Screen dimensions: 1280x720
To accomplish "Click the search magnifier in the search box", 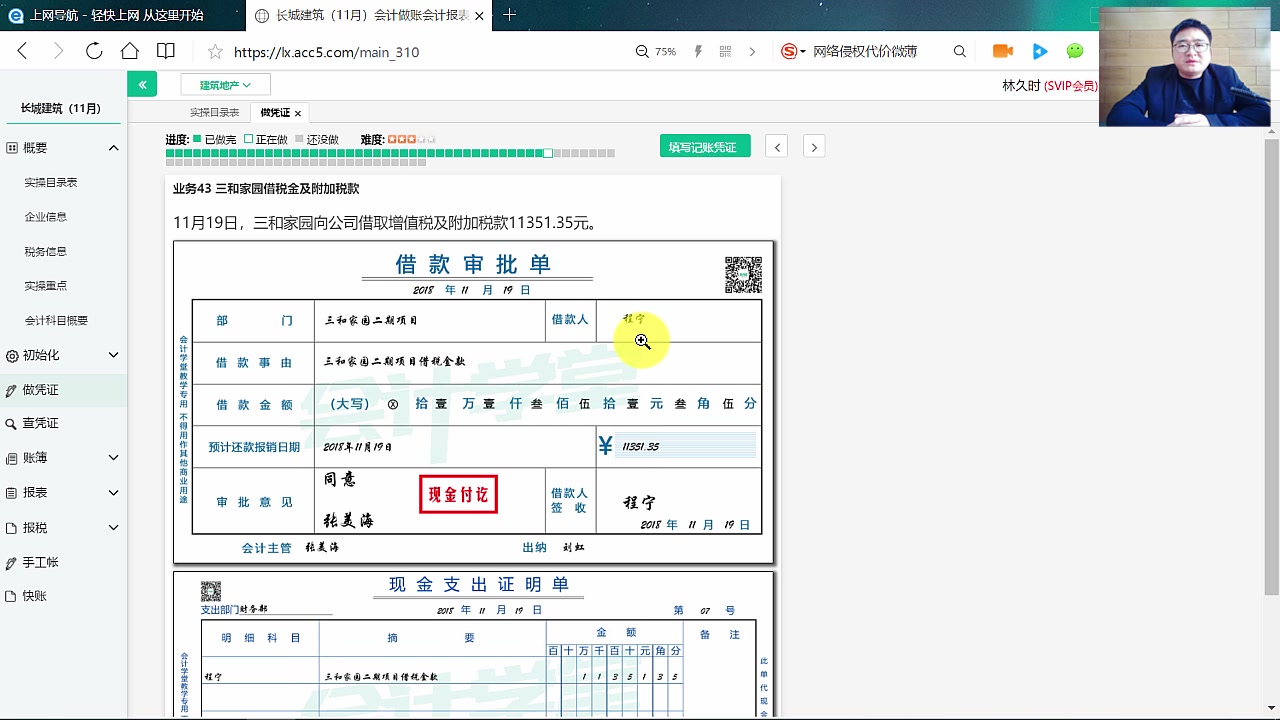I will pos(960,52).
